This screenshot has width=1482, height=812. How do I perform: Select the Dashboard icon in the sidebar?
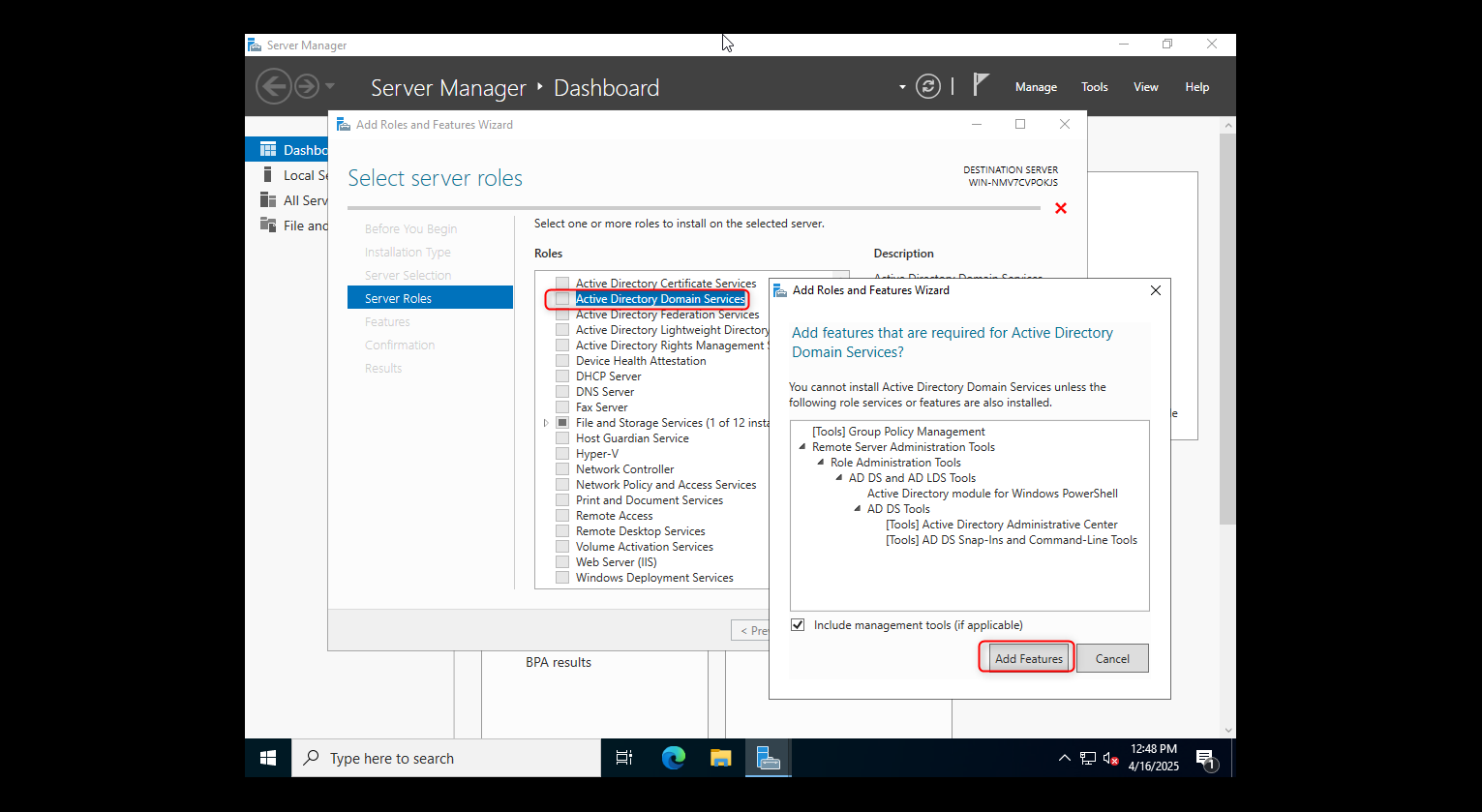pyautogui.click(x=268, y=150)
